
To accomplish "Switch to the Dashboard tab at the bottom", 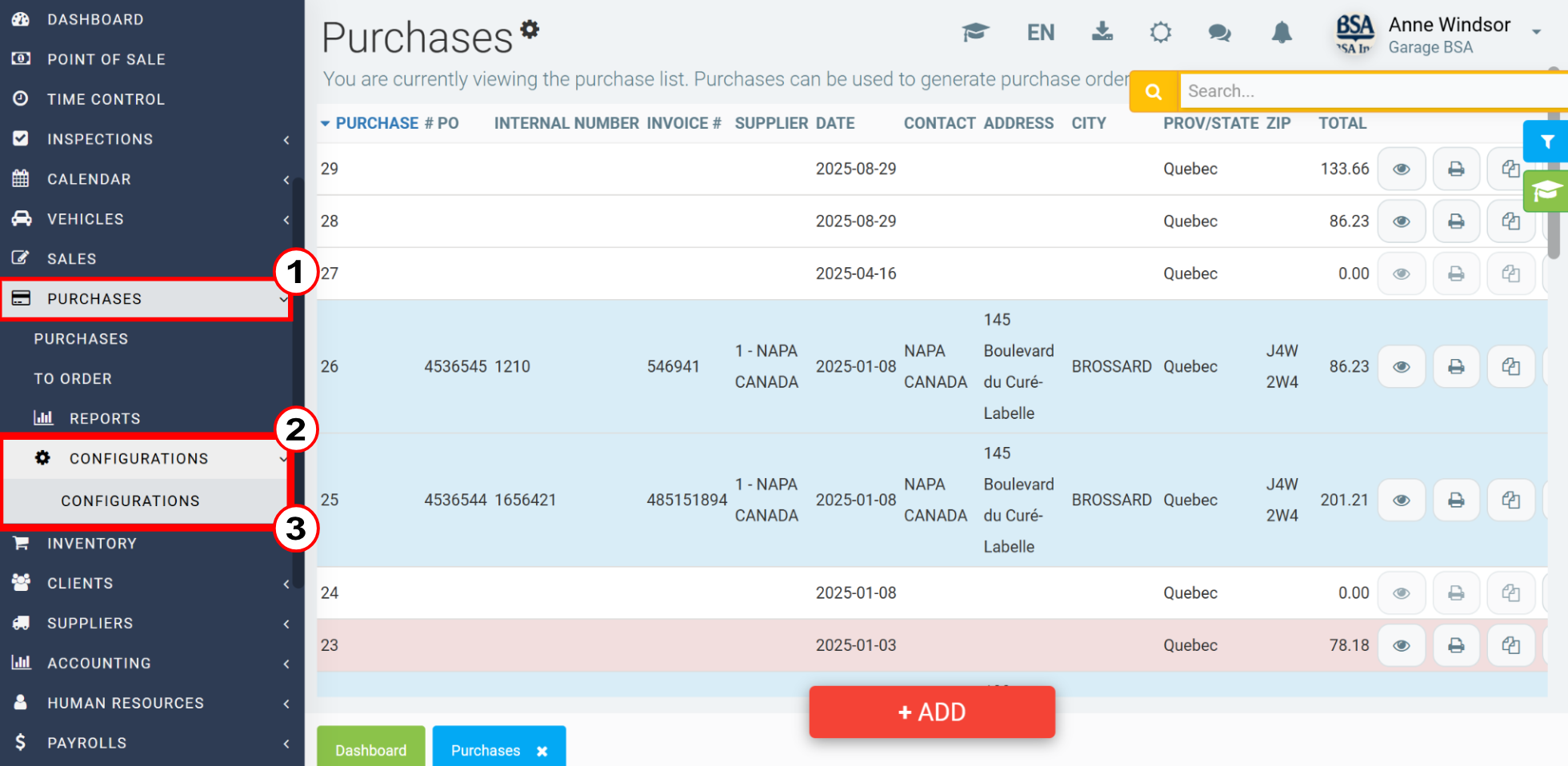I will point(370,750).
